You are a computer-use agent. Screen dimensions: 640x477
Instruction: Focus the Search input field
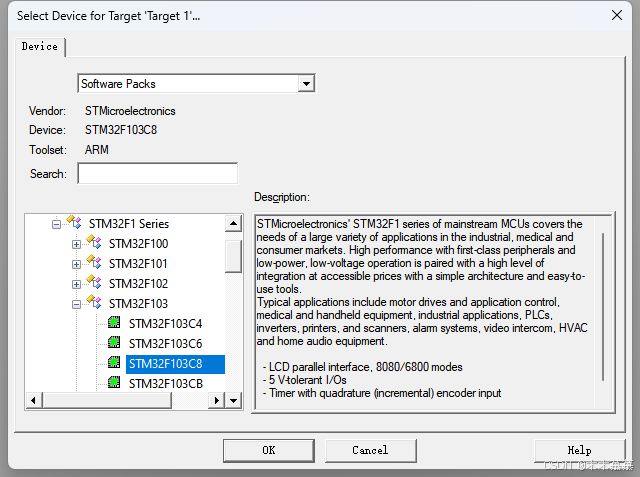(x=158, y=173)
